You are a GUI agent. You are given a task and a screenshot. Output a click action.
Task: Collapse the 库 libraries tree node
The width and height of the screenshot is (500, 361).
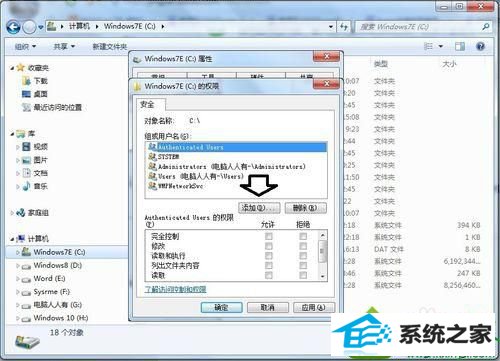[12, 134]
